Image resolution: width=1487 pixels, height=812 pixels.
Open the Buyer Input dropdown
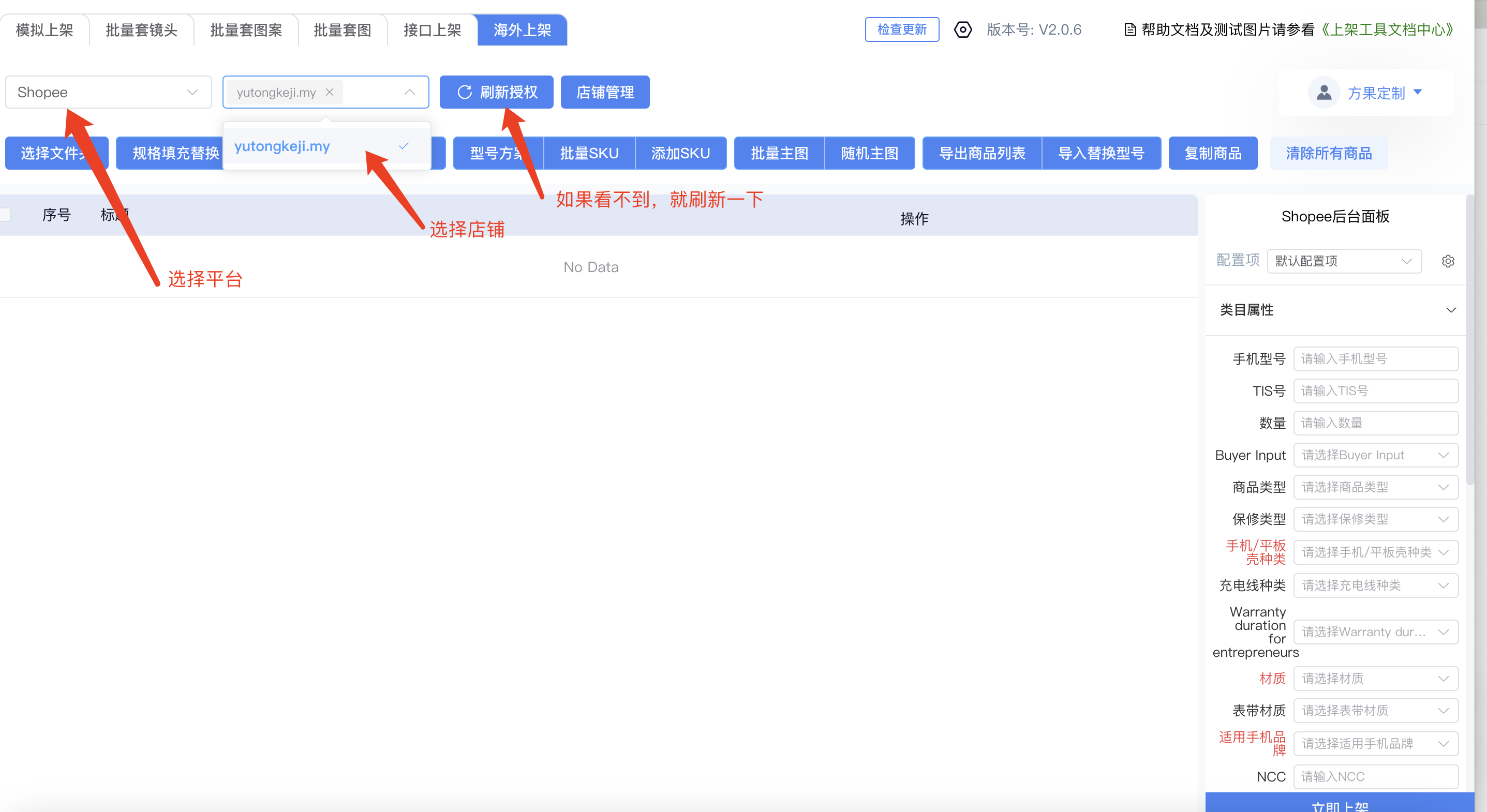point(1375,455)
